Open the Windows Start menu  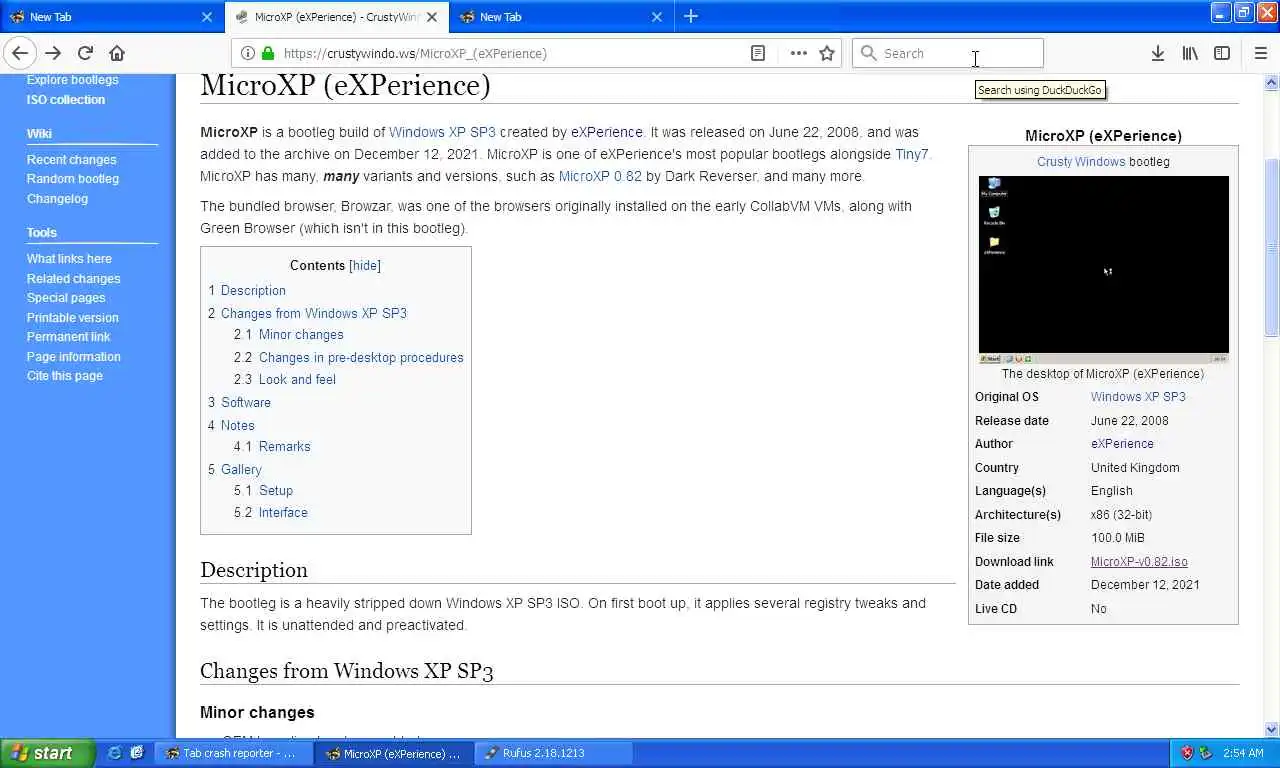47,753
